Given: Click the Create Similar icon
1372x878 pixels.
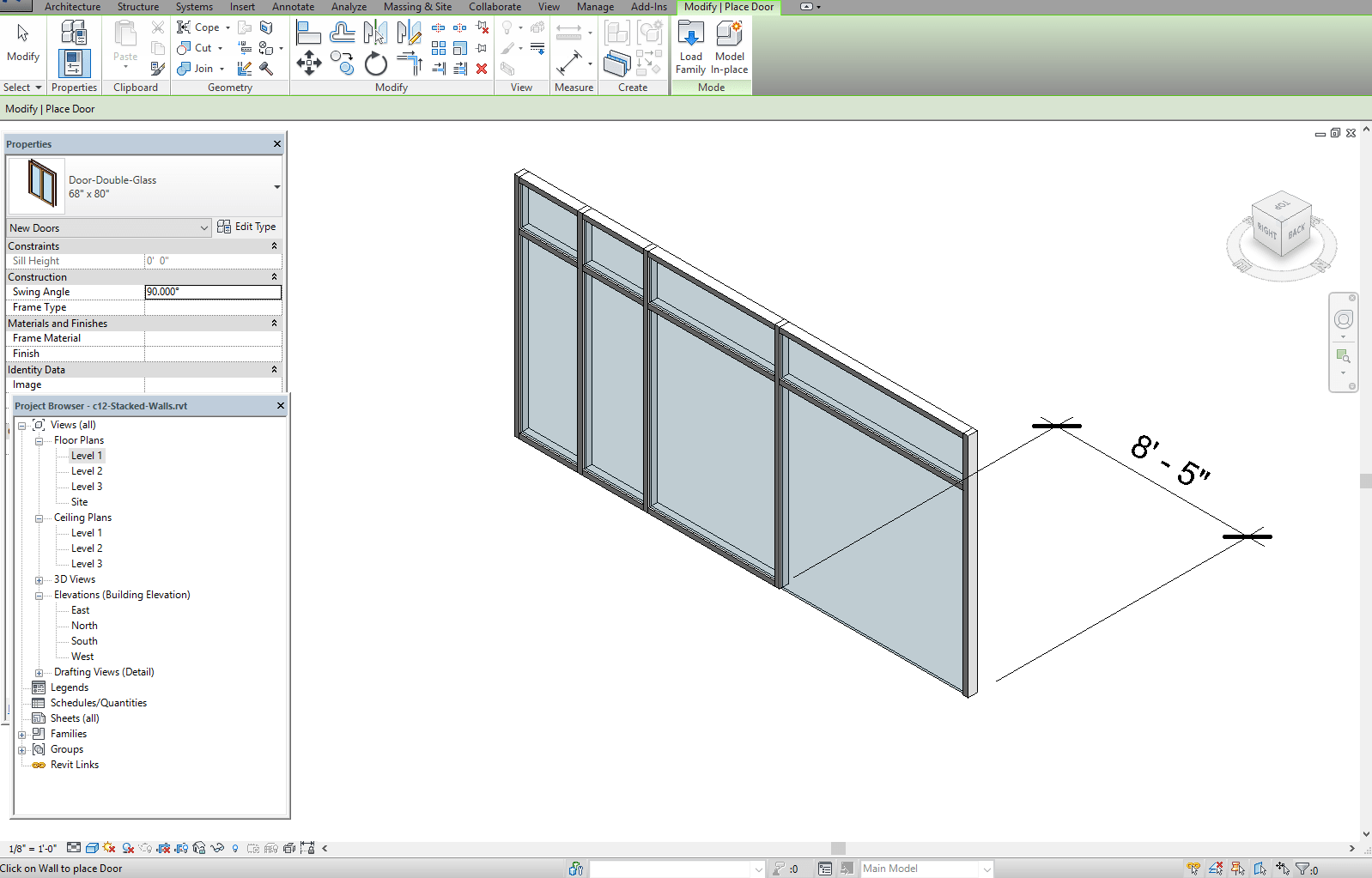Looking at the screenshot, I should pyautogui.click(x=616, y=64).
